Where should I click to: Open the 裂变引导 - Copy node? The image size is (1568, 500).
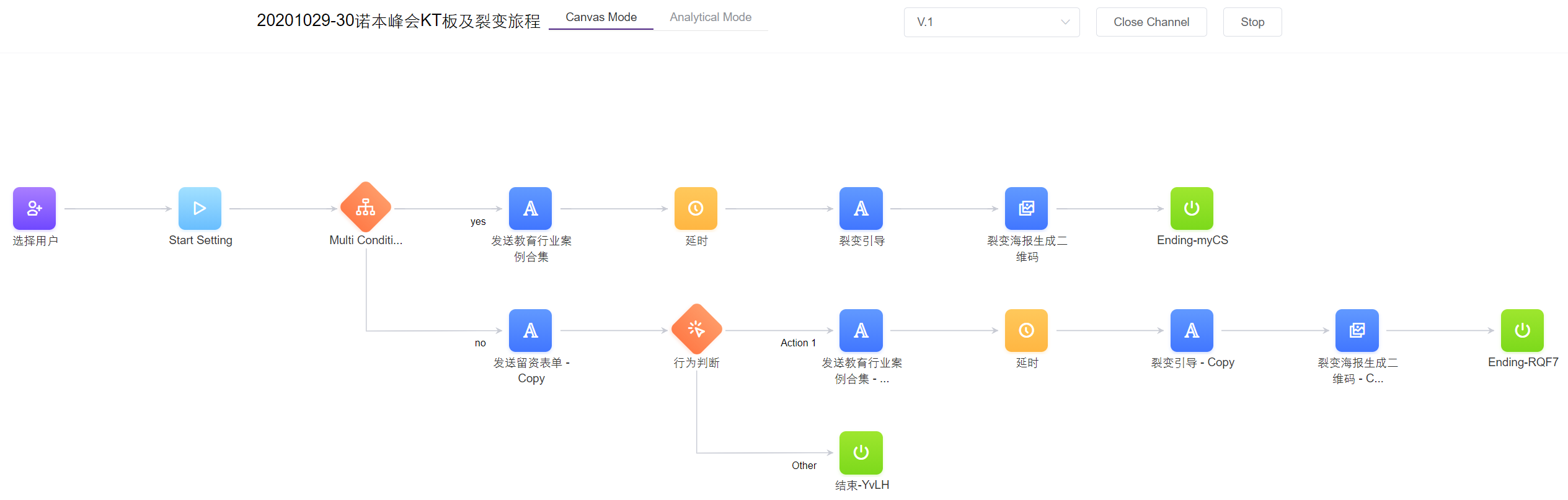(1191, 330)
